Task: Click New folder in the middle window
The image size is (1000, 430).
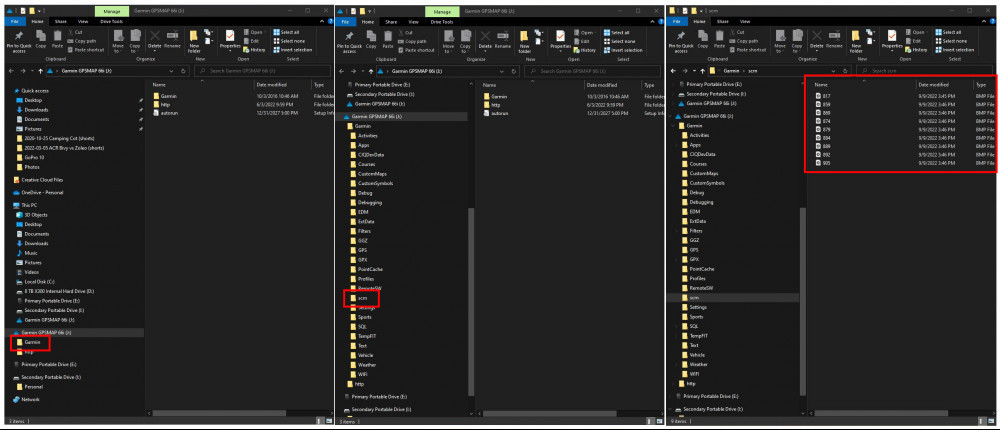Action: 525,40
